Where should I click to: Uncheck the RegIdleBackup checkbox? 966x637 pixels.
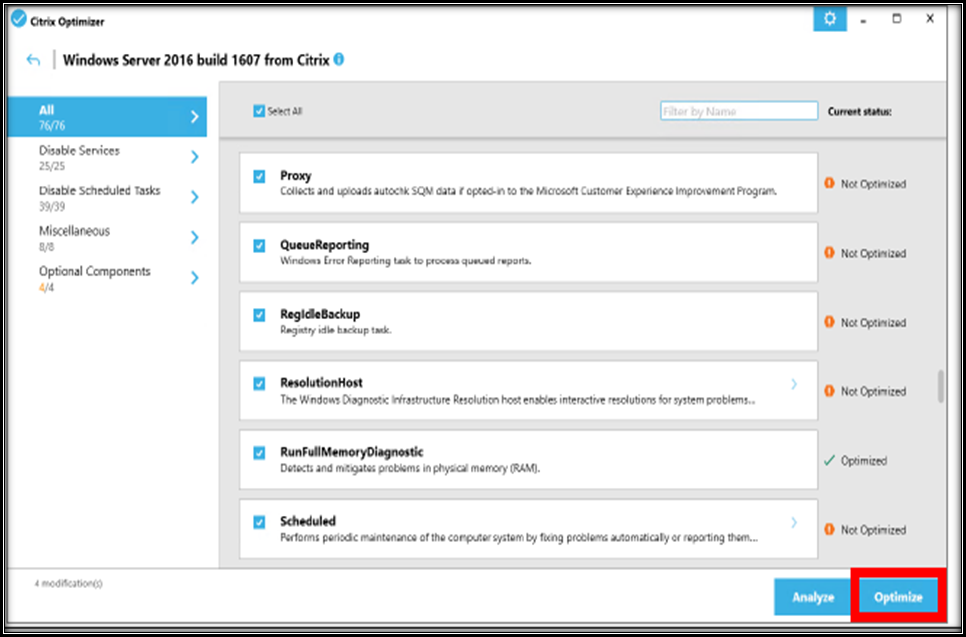[x=260, y=315]
